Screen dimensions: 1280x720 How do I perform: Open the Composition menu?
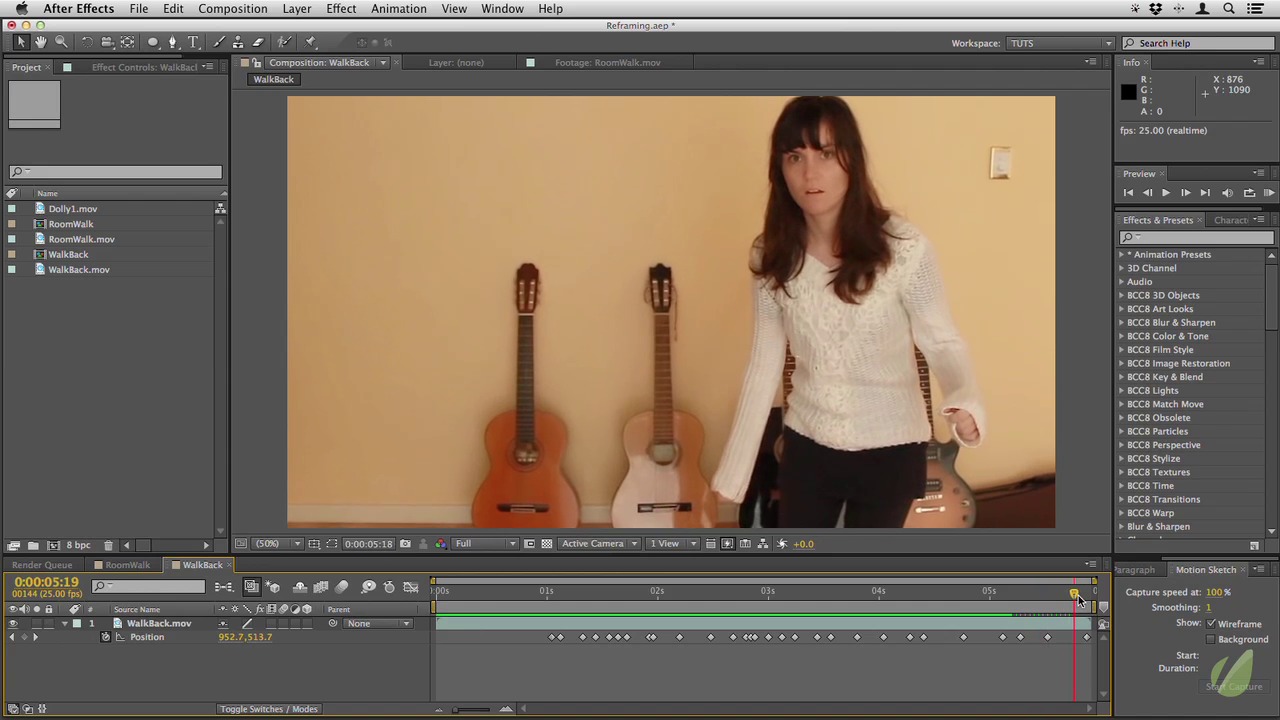(233, 9)
